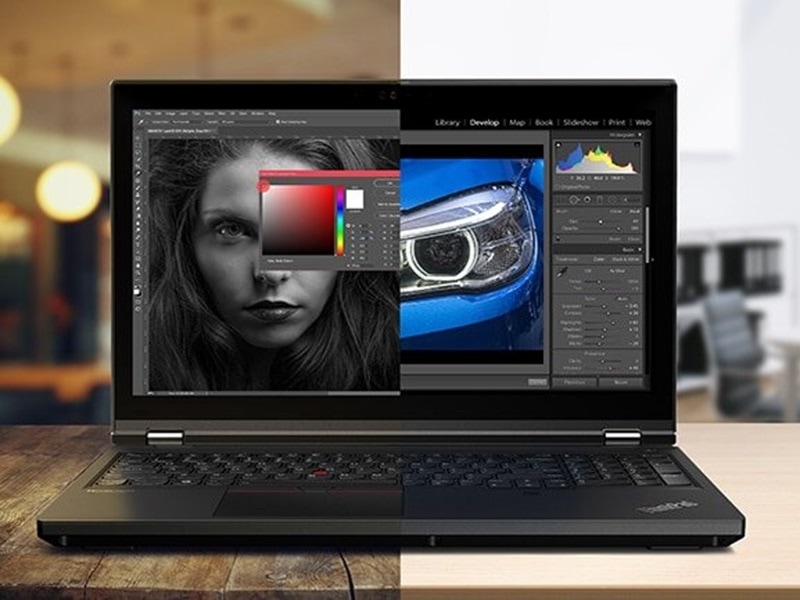Screen dimensions: 800x600
Task: Activate the Adjustment Brush in Lightroom
Action: (626, 199)
